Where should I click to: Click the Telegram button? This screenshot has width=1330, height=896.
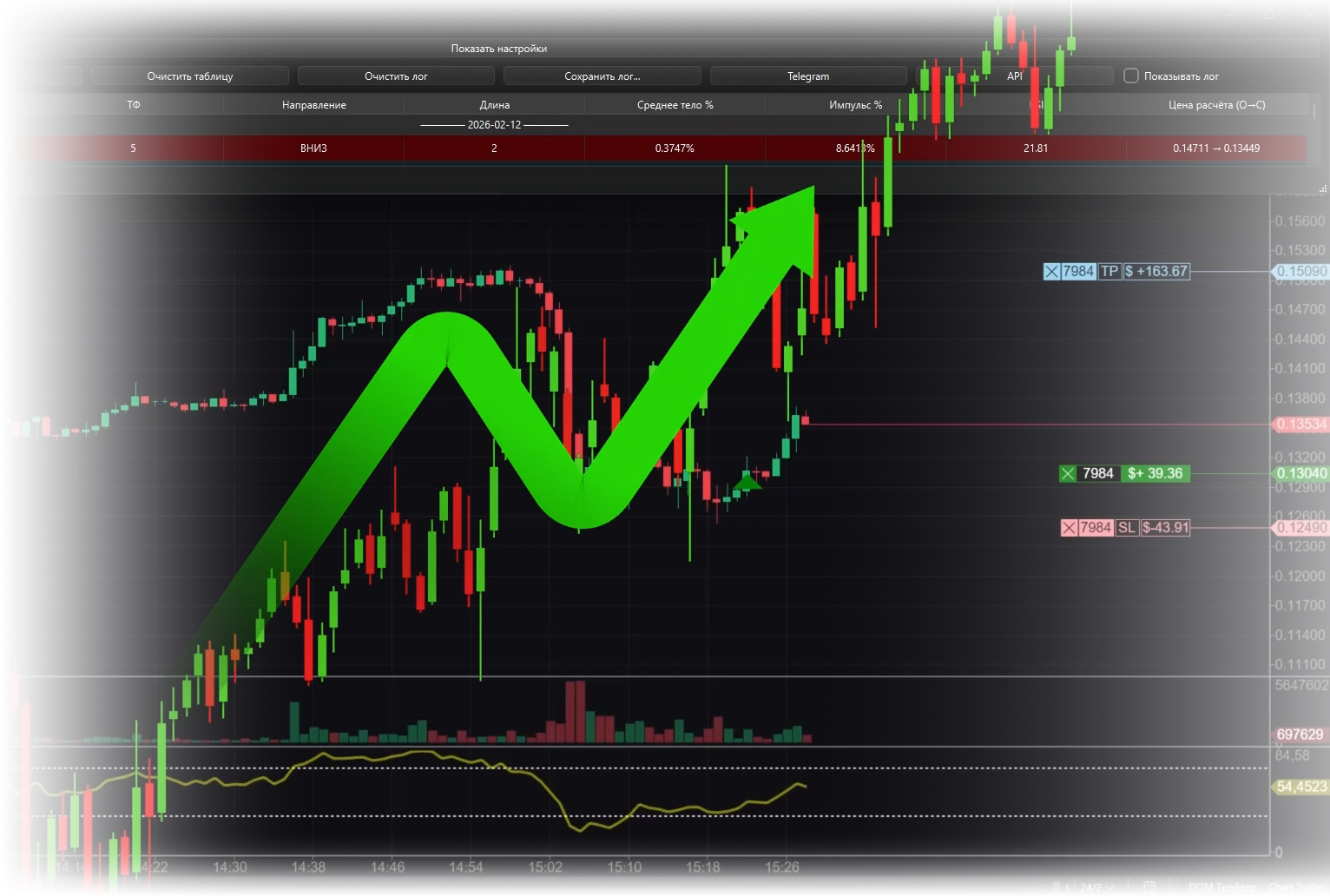tap(808, 76)
